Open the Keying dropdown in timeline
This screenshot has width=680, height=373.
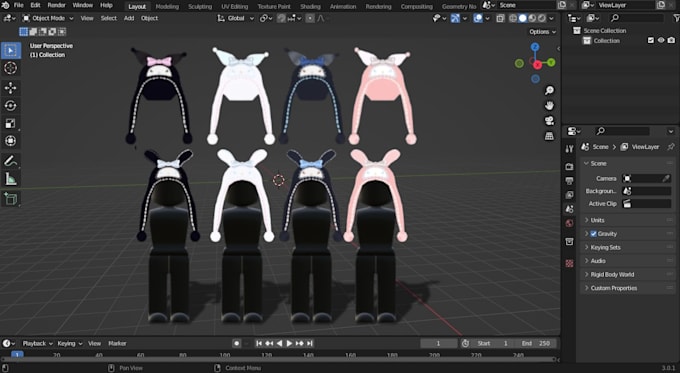69,344
